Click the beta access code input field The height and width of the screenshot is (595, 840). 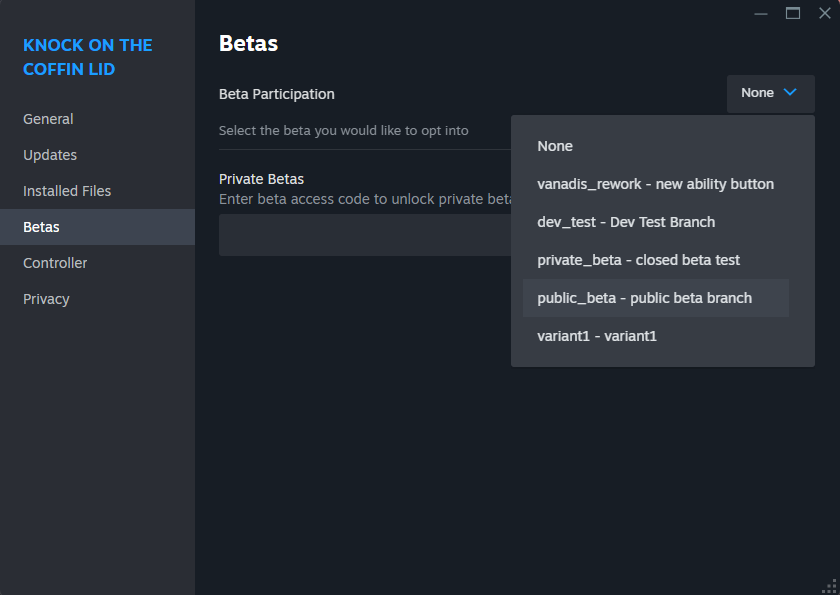pyautogui.click(x=365, y=235)
